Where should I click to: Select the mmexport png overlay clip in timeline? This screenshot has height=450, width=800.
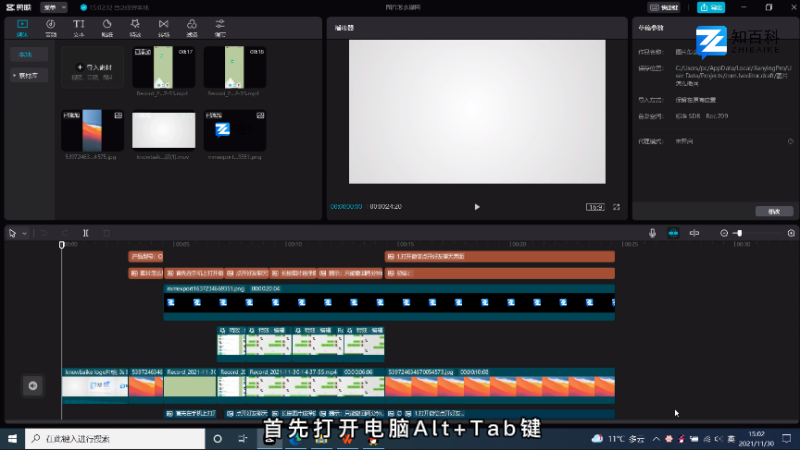[389, 303]
